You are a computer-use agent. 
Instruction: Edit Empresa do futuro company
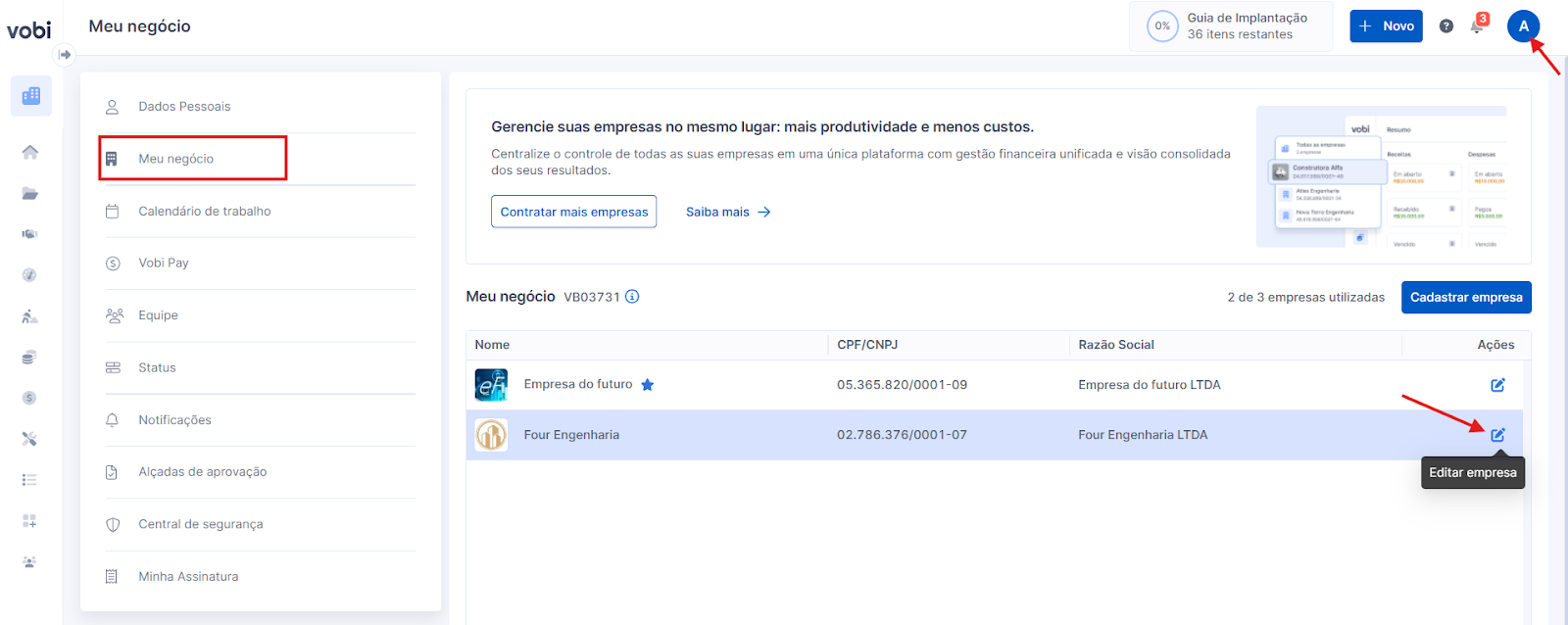click(1497, 385)
